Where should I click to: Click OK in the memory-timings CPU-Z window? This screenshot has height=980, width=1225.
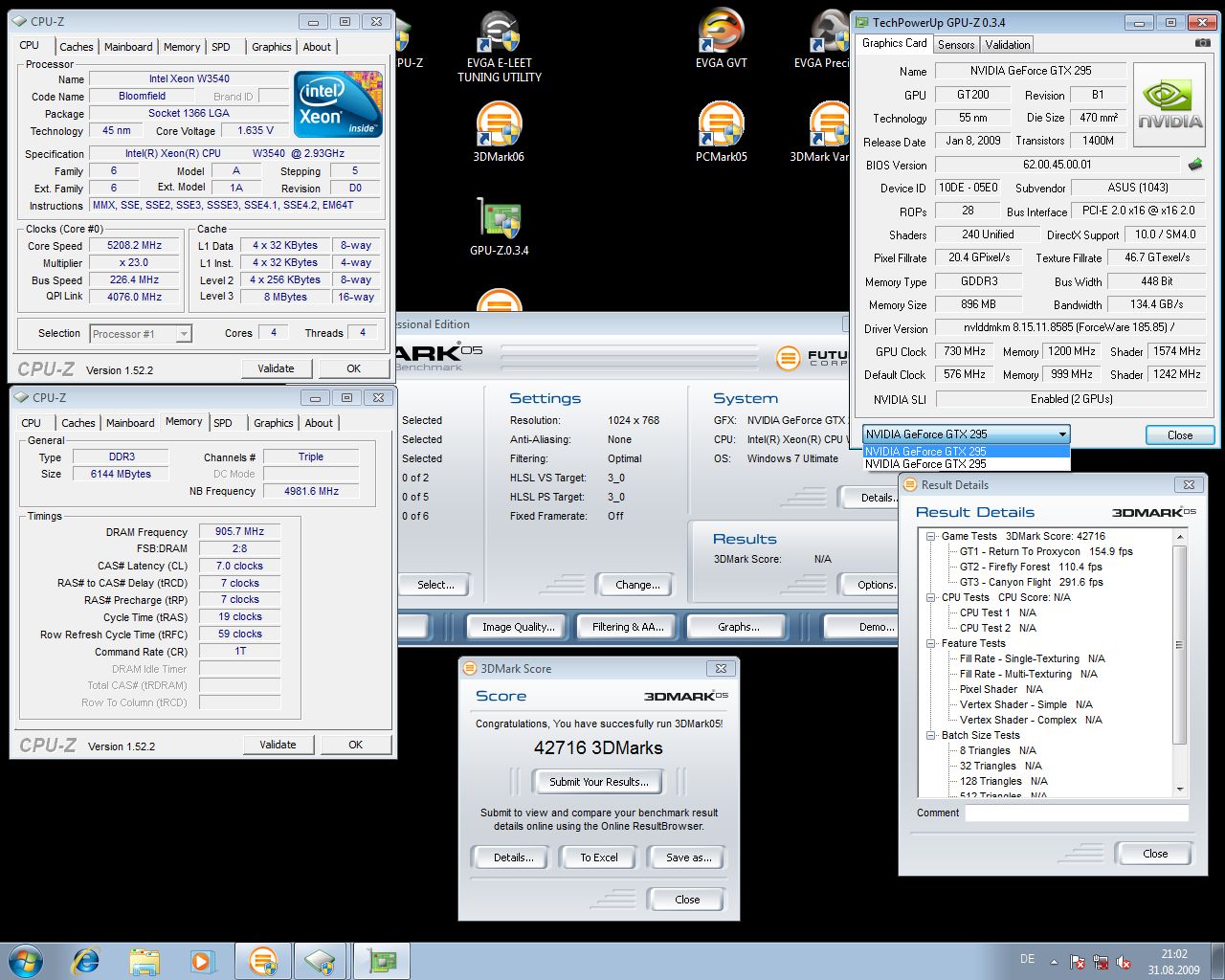tap(356, 745)
